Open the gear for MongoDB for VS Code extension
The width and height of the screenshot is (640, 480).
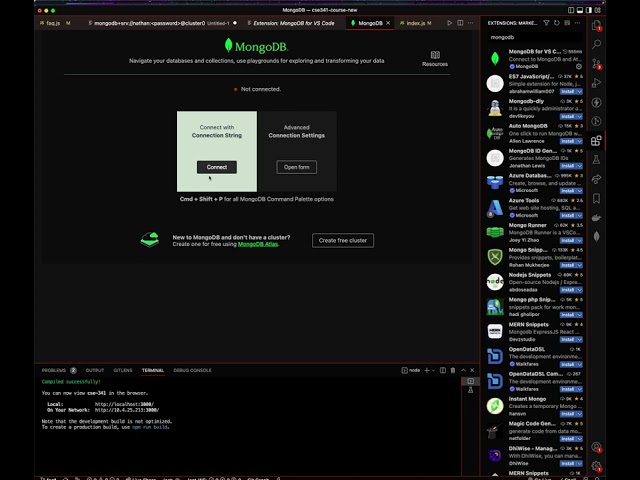(x=578, y=66)
